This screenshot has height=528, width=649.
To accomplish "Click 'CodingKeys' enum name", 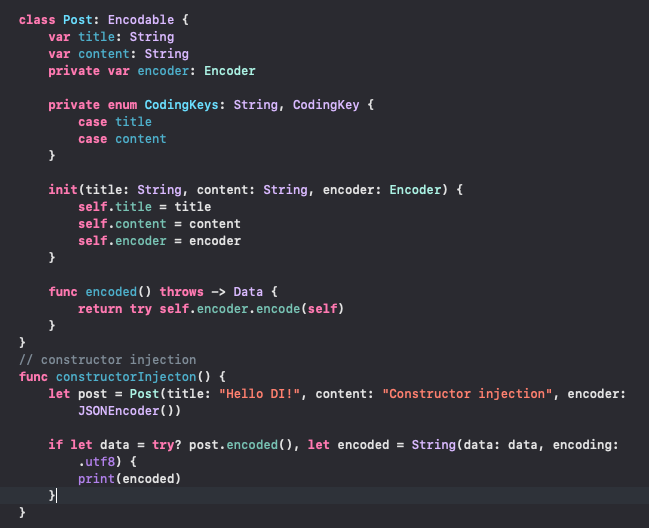I will (181, 105).
